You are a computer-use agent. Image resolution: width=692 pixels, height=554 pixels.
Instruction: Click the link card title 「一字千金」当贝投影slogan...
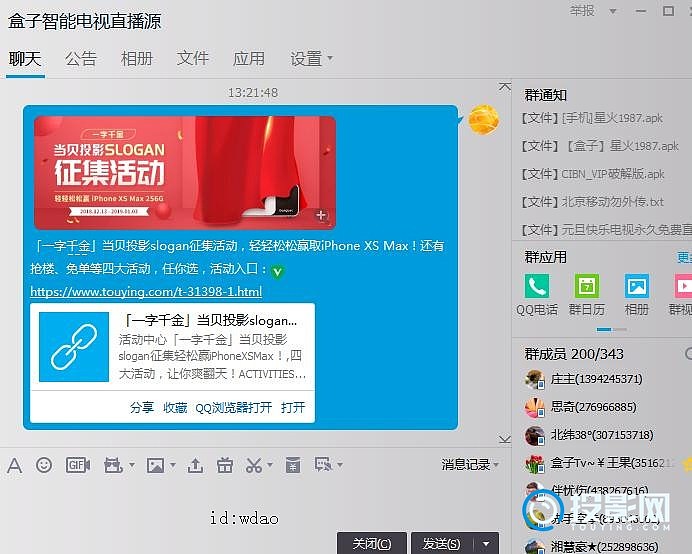click(208, 320)
